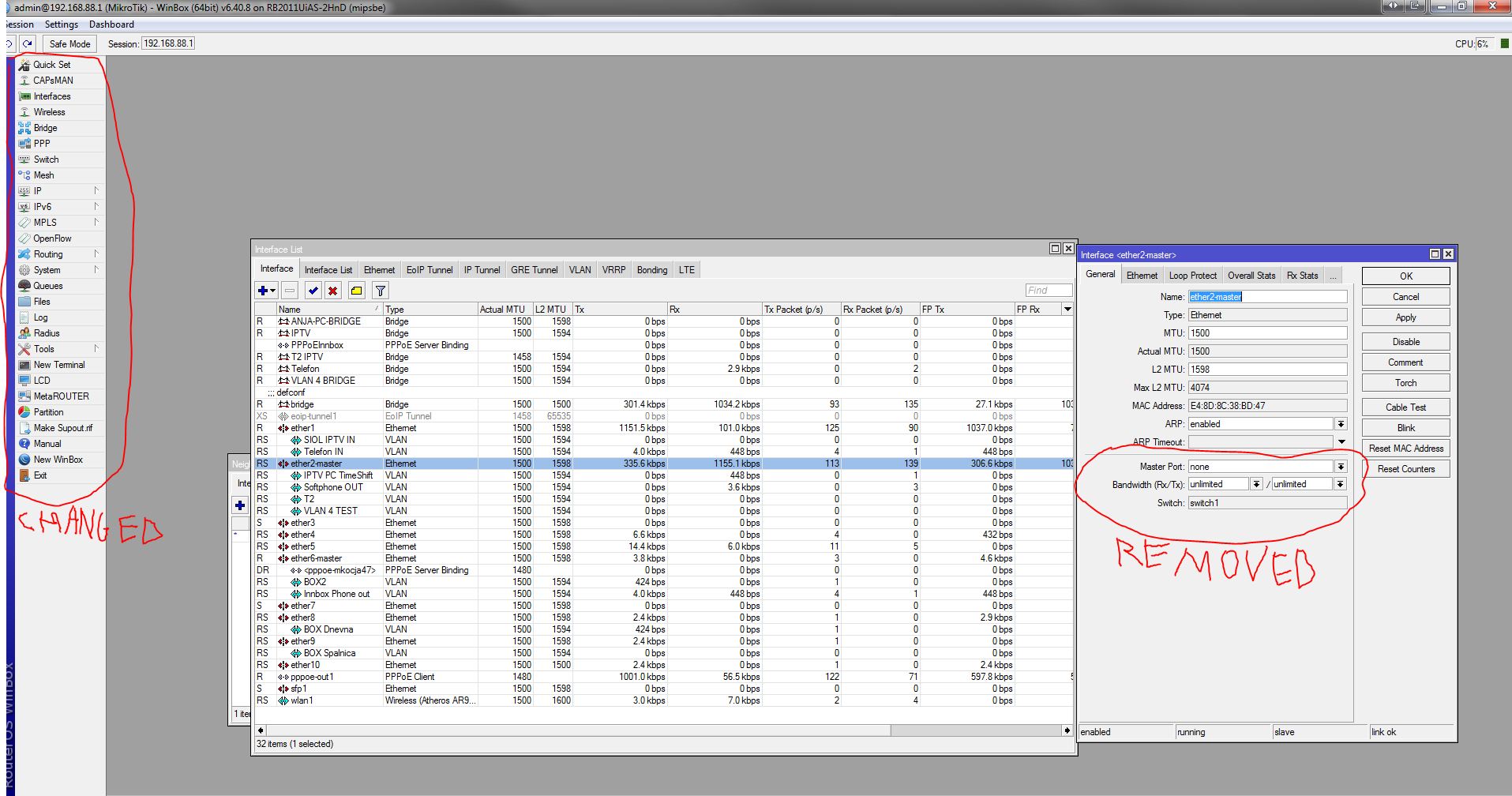Open Wireless menu
The image size is (1512, 796).
tap(49, 112)
